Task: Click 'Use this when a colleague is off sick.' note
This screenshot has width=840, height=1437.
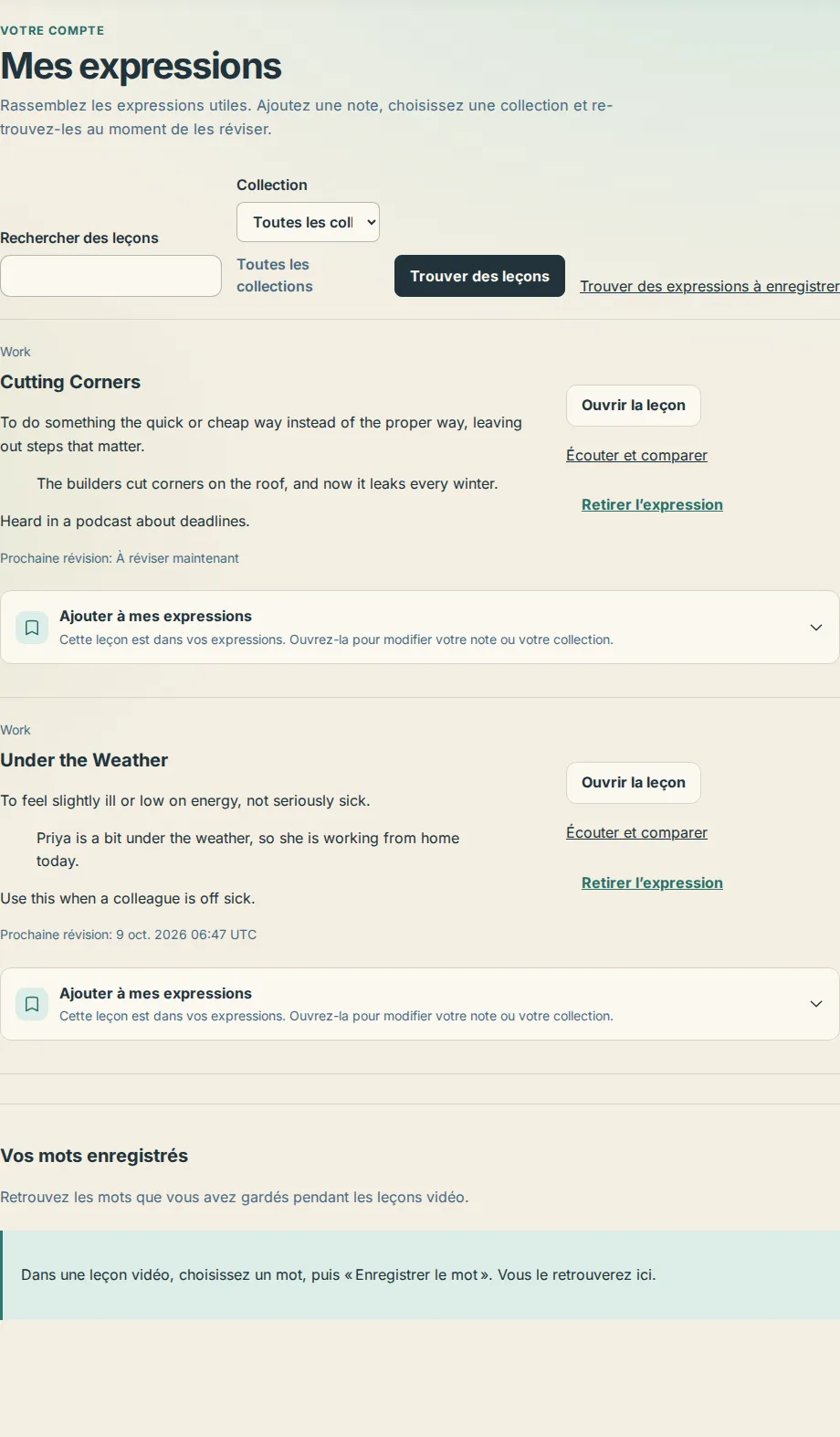Action: [x=128, y=898]
